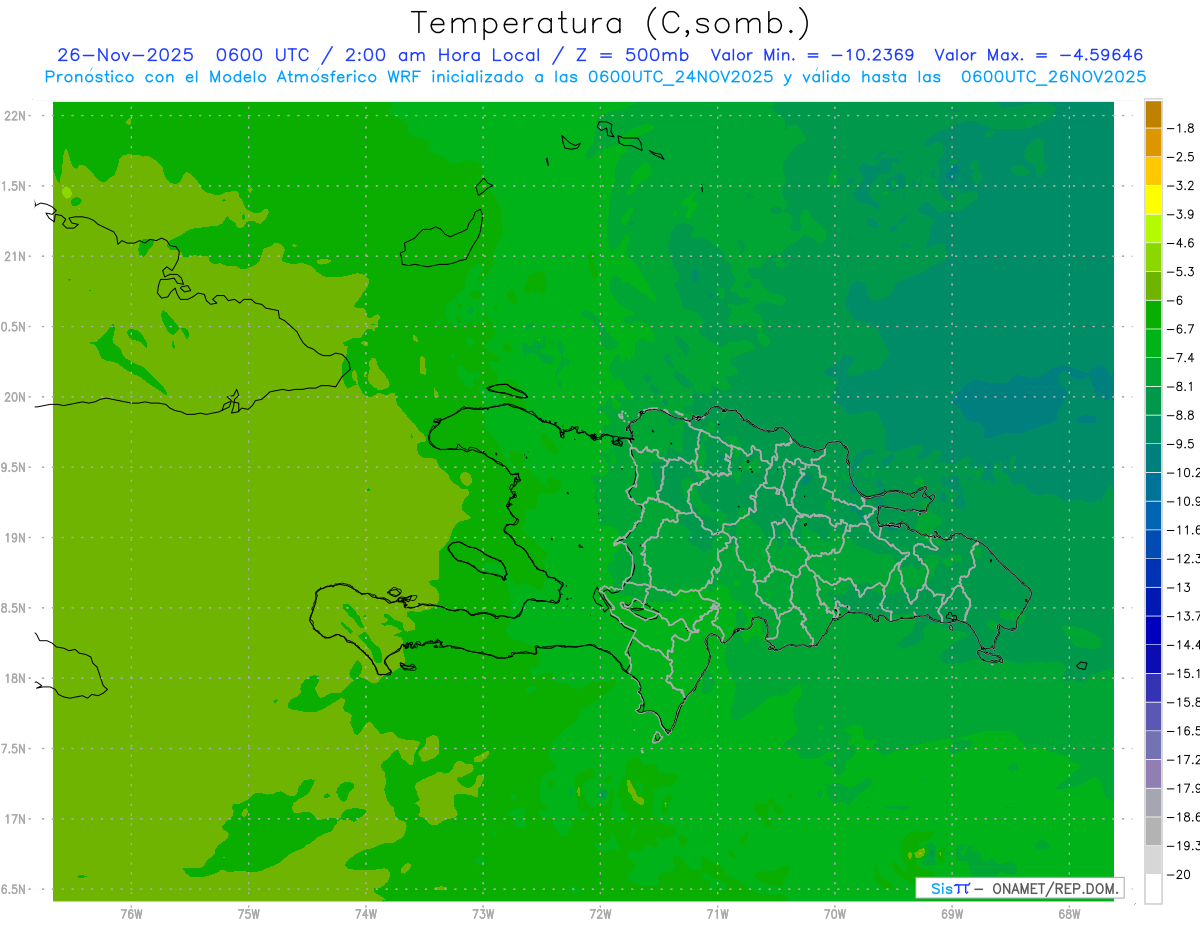Click the '22N' latitude axis label
The height and width of the screenshot is (927, 1200).
(x=15, y=116)
